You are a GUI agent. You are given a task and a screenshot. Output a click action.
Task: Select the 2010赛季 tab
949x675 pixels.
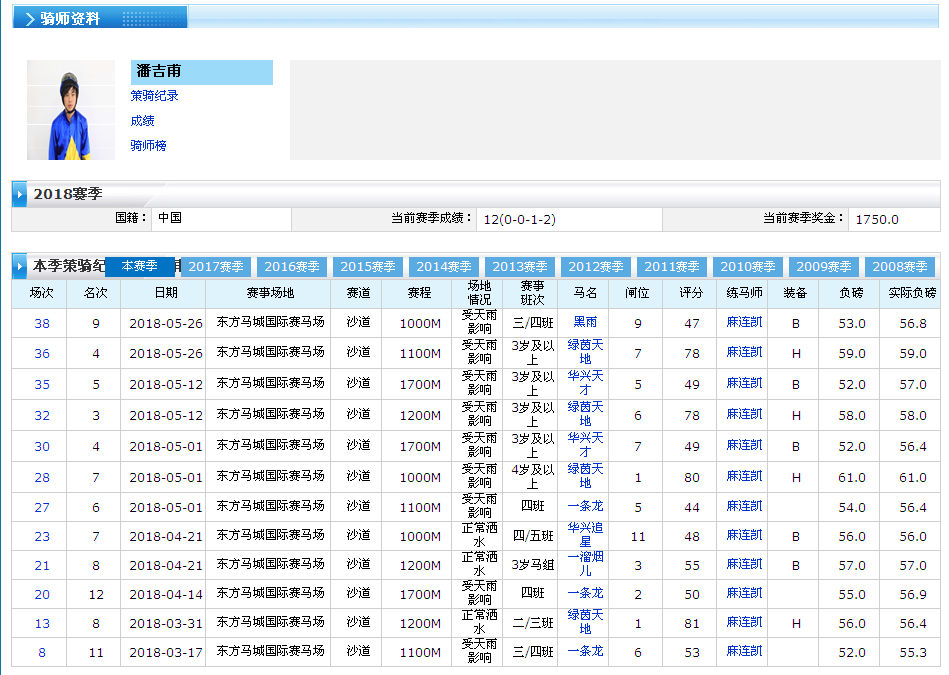point(748,267)
